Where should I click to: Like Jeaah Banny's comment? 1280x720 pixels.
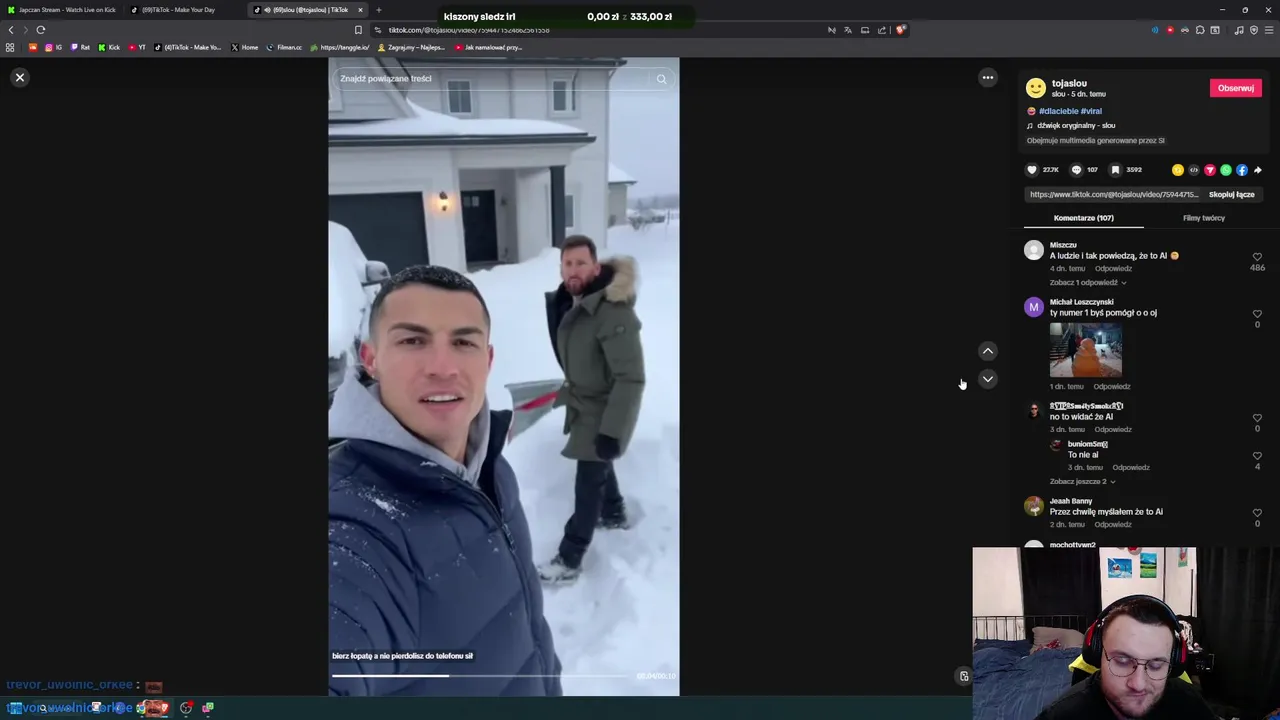click(1257, 513)
